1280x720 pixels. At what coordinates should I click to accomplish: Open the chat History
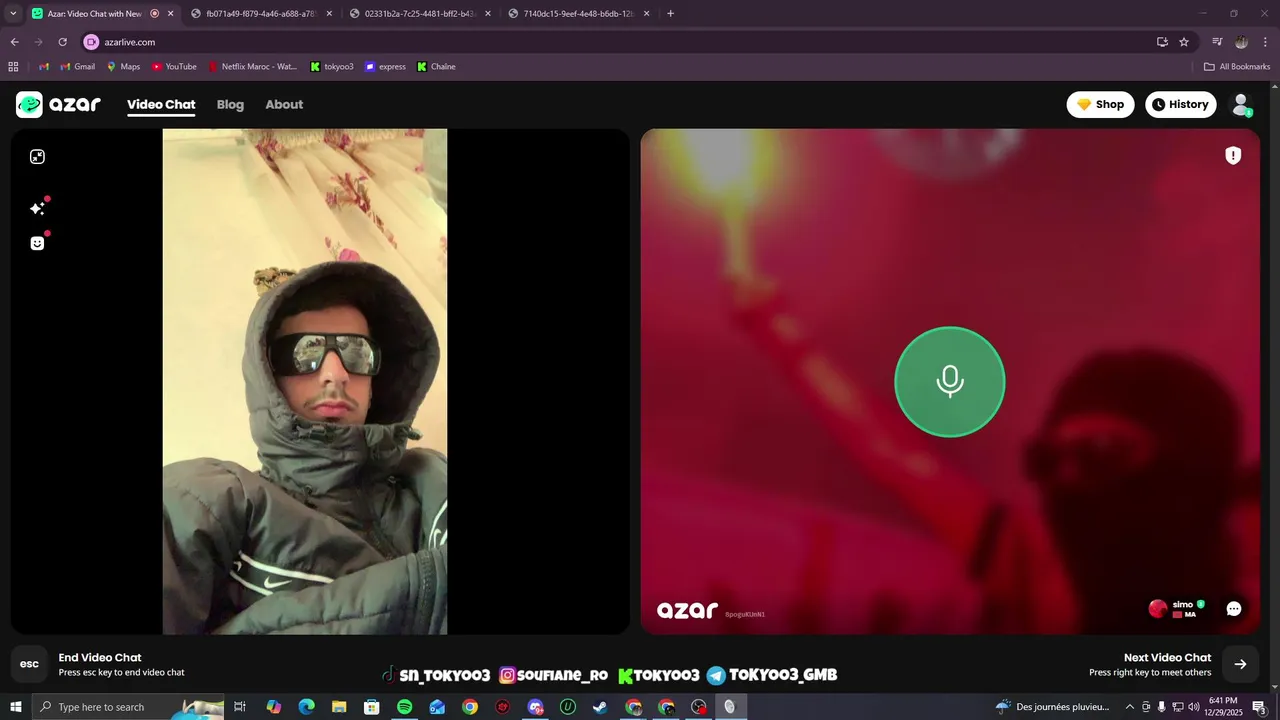[1180, 104]
